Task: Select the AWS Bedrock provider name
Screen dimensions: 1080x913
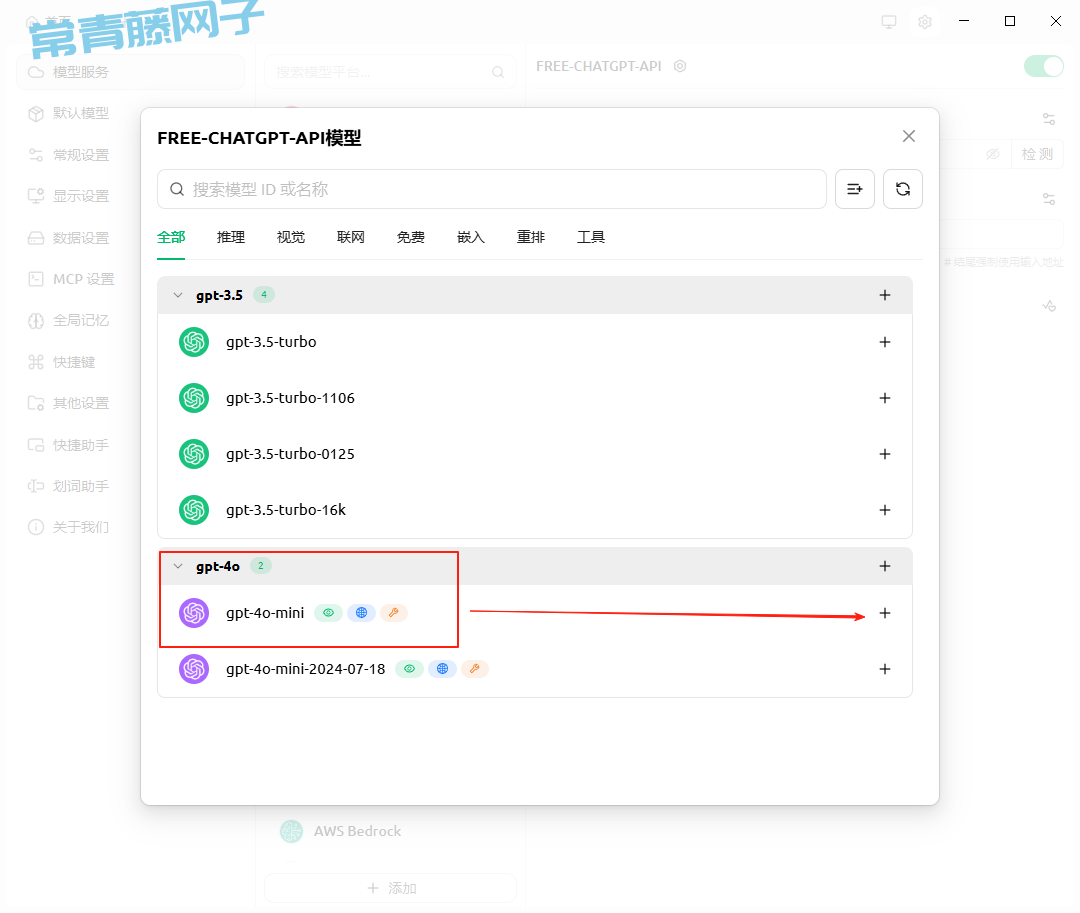Action: [357, 832]
